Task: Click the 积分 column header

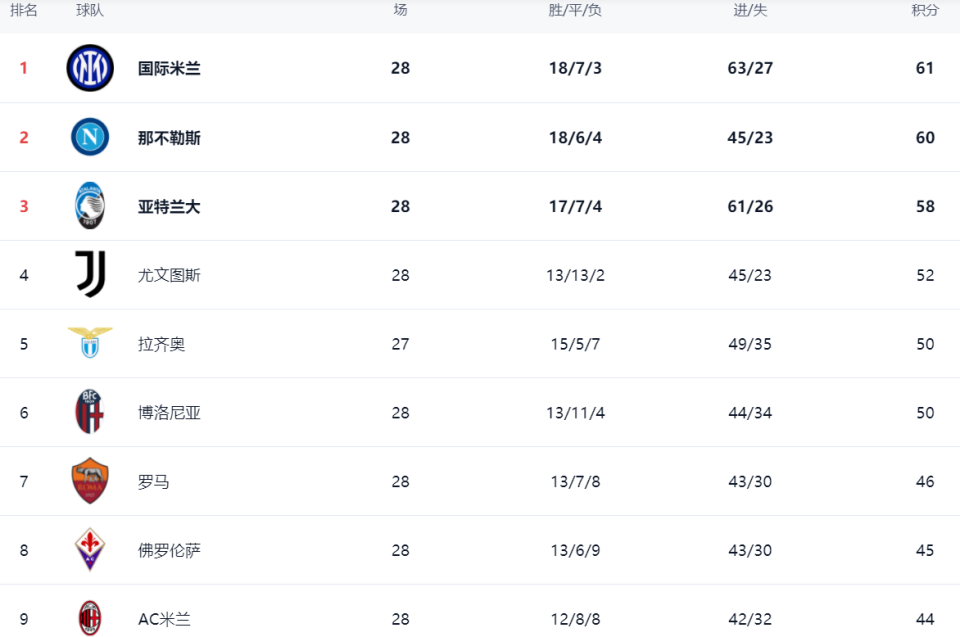Action: pyautogui.click(x=925, y=10)
